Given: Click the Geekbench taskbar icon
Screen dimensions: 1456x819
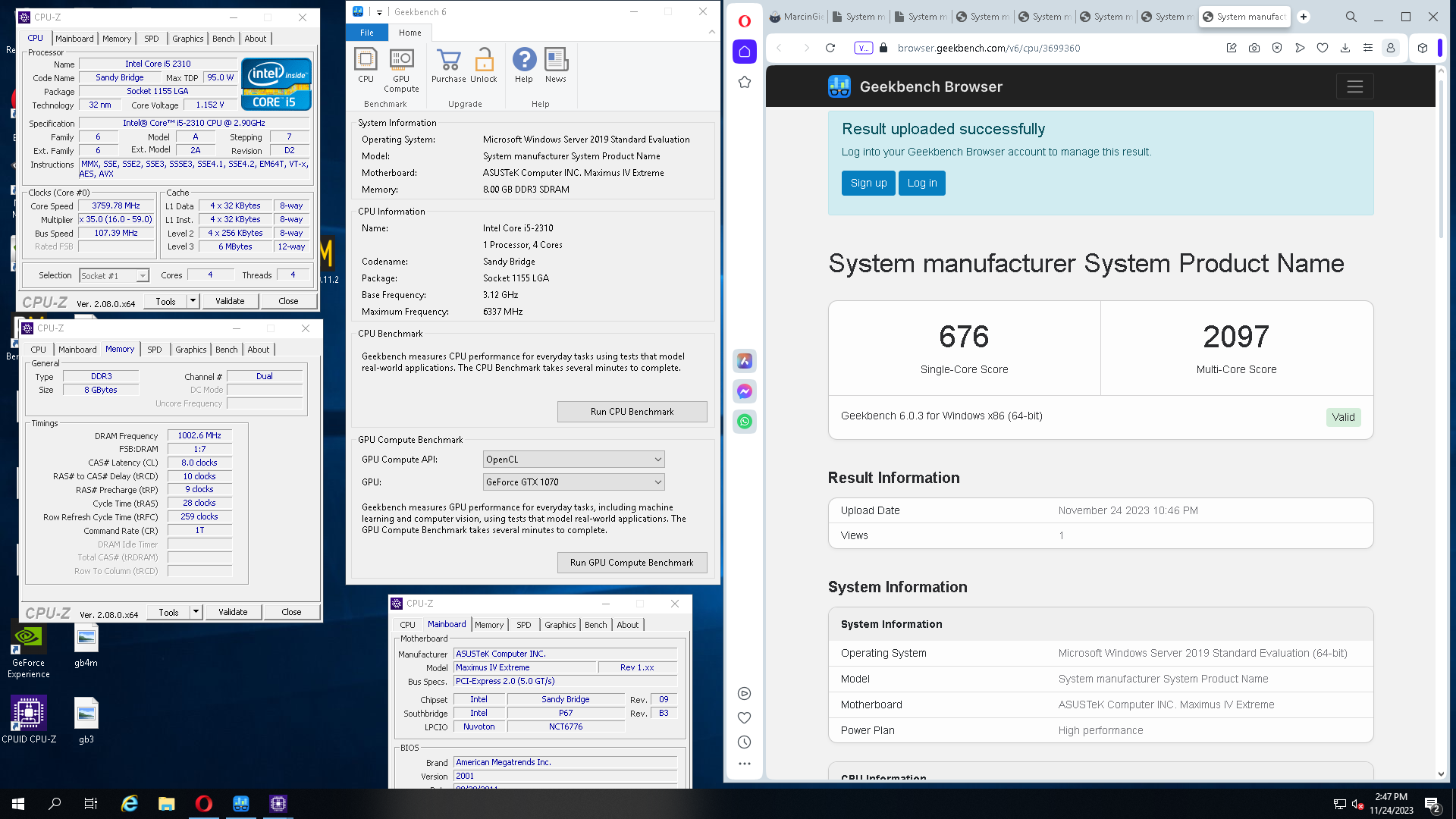Looking at the screenshot, I should (x=241, y=804).
